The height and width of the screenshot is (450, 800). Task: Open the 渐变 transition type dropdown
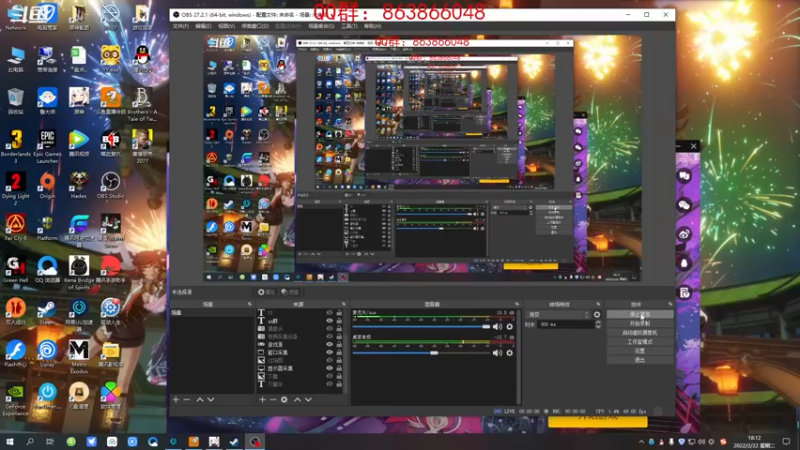[x=558, y=315]
